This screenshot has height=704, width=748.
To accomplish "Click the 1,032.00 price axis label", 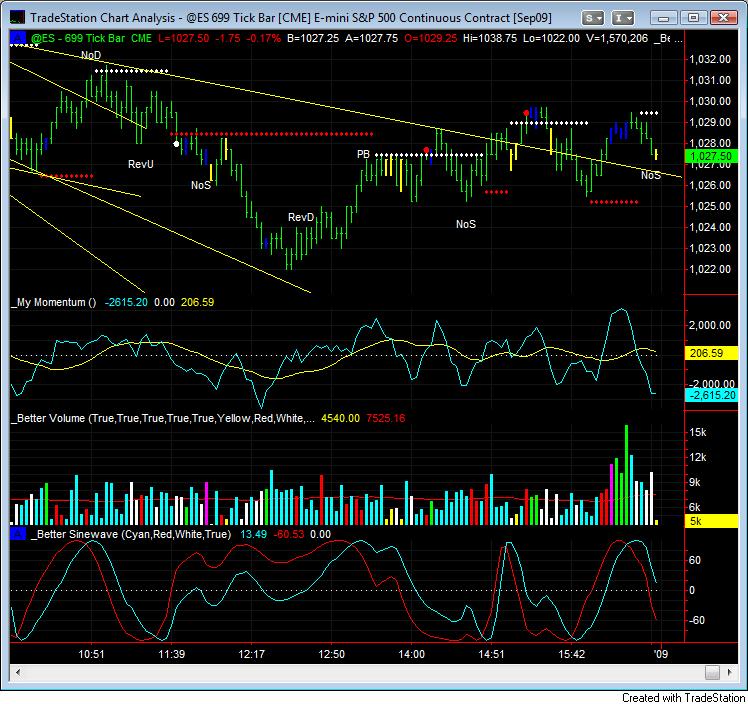I will [x=710, y=59].
